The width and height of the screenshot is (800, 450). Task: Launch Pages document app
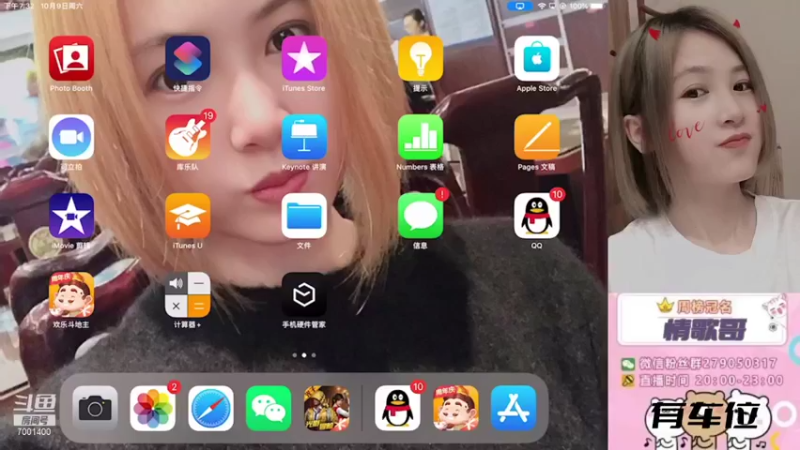click(x=537, y=137)
